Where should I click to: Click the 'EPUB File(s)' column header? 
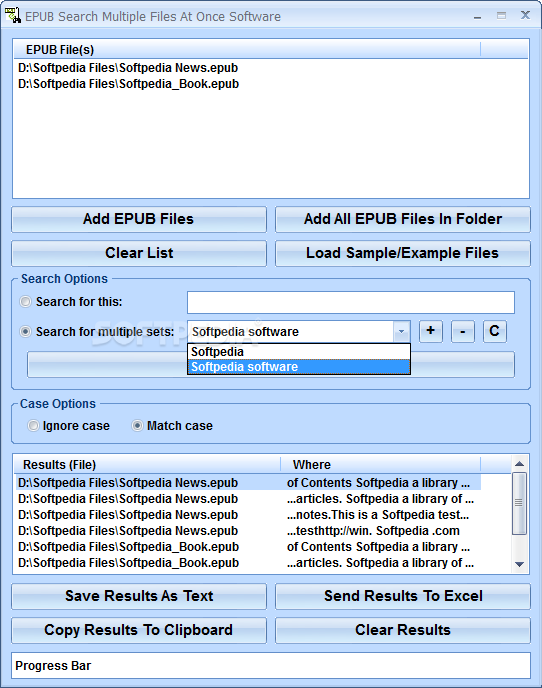click(x=247, y=50)
